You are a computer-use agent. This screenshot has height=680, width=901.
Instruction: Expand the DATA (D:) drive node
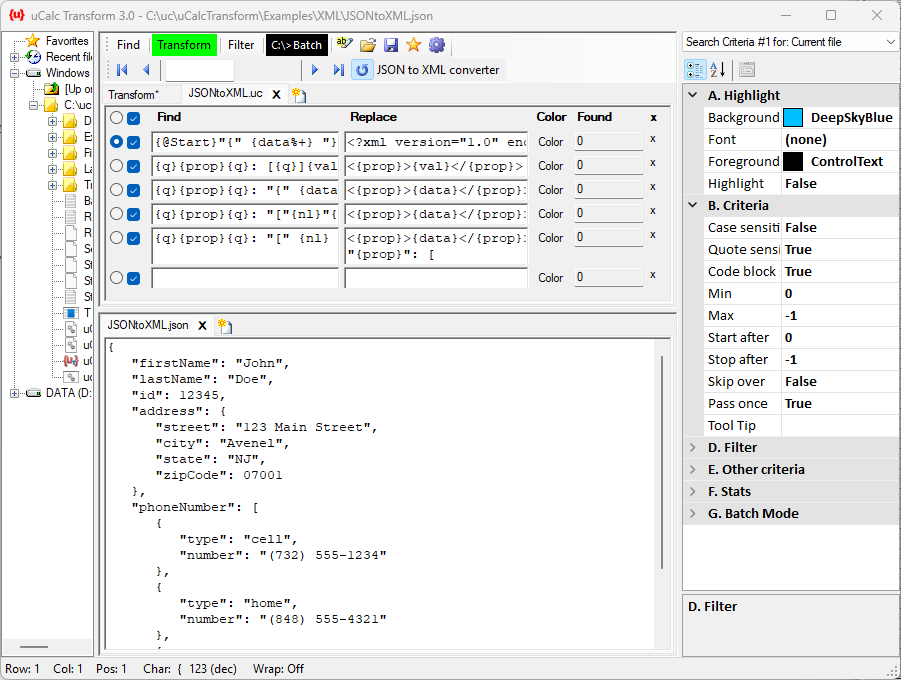(14, 393)
